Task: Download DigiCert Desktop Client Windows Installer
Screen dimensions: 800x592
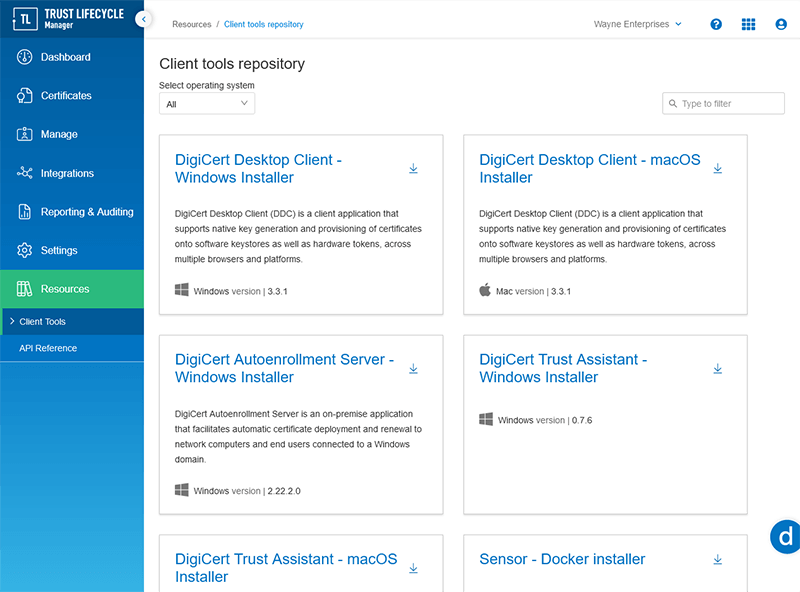Action: 413,168
